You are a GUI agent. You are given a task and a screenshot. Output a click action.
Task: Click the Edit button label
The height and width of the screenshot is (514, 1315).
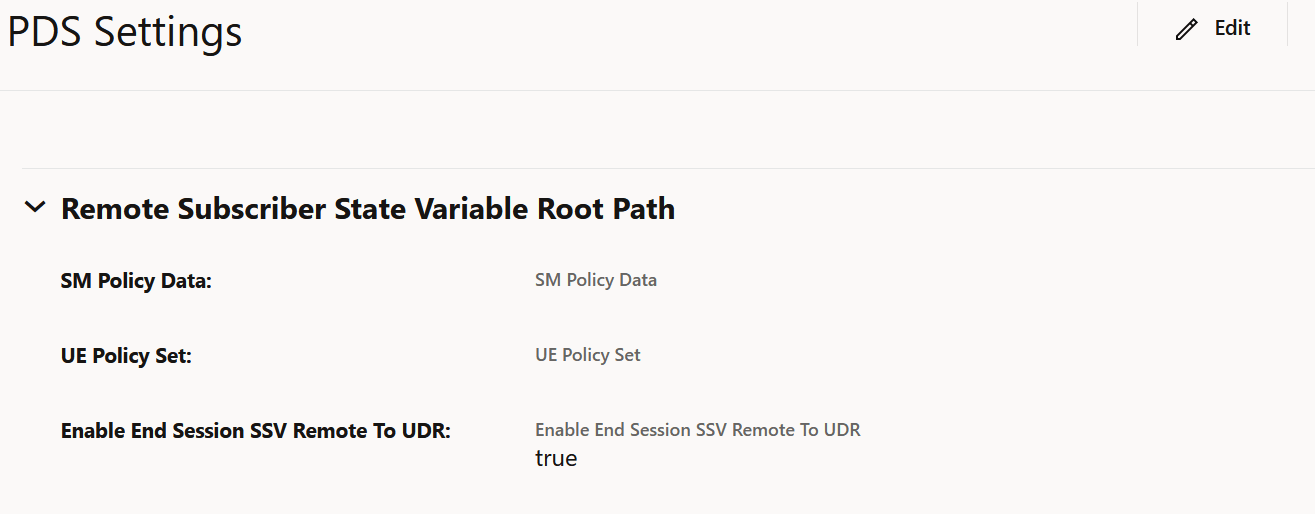1232,28
